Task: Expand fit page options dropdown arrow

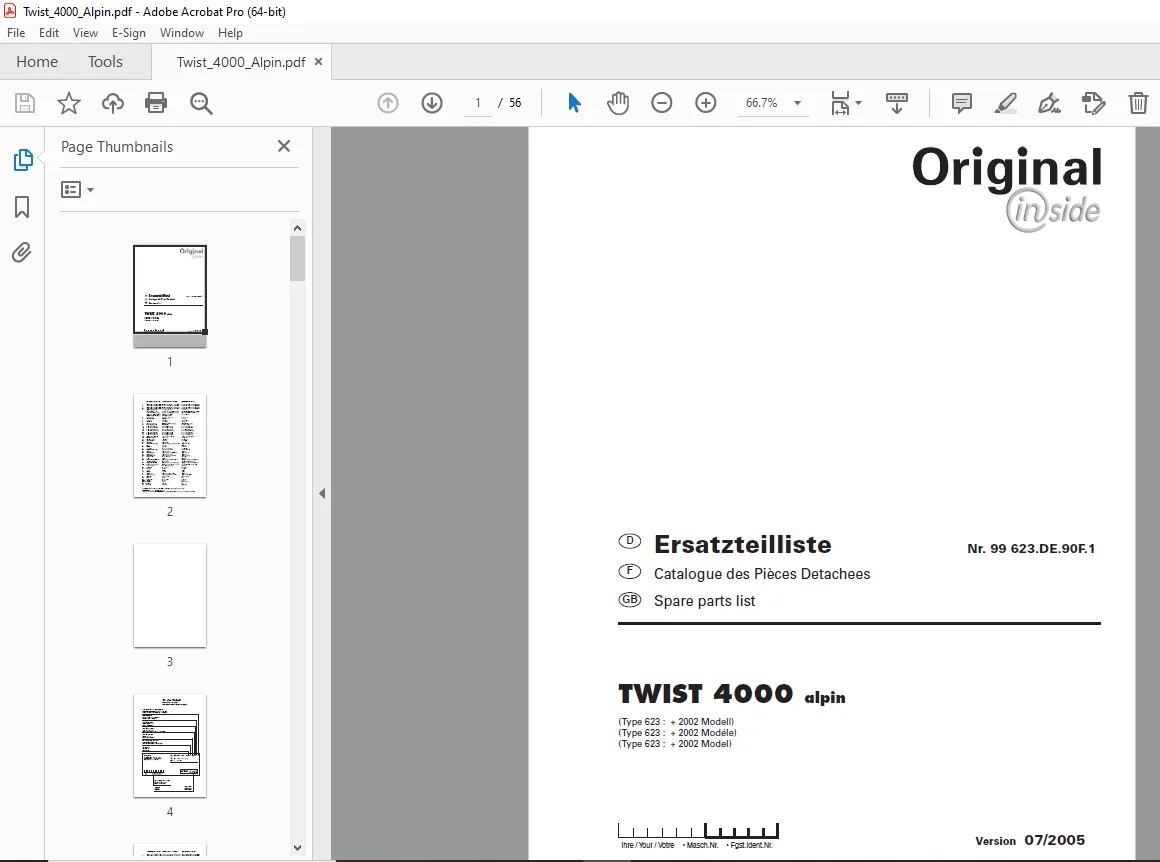Action: (x=858, y=103)
